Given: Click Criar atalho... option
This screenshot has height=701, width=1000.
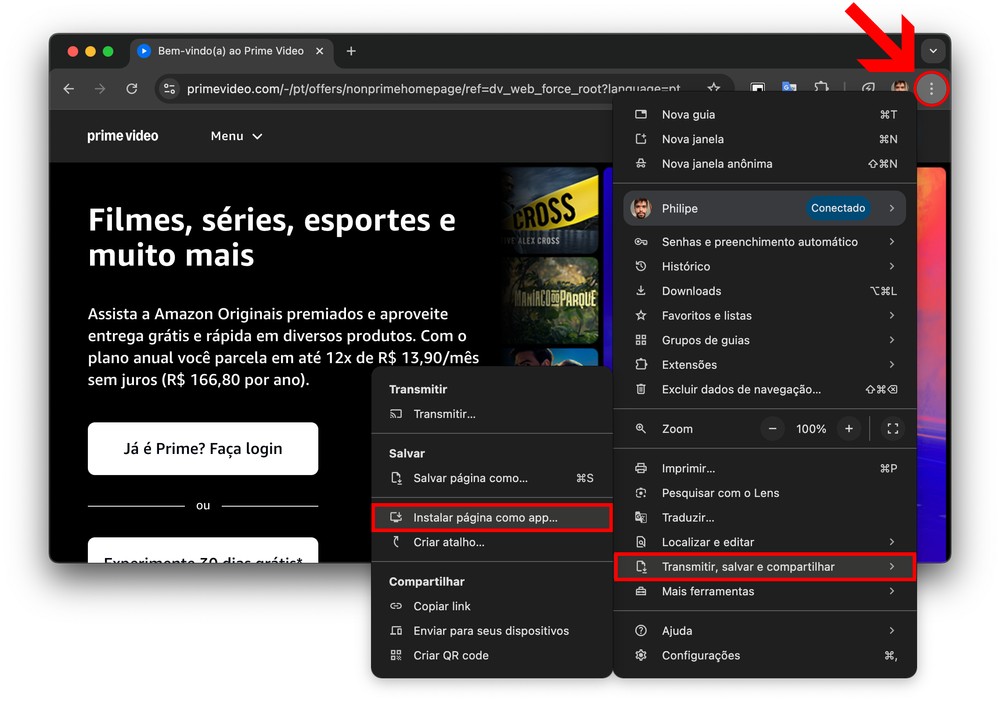Looking at the screenshot, I should click(x=492, y=542).
